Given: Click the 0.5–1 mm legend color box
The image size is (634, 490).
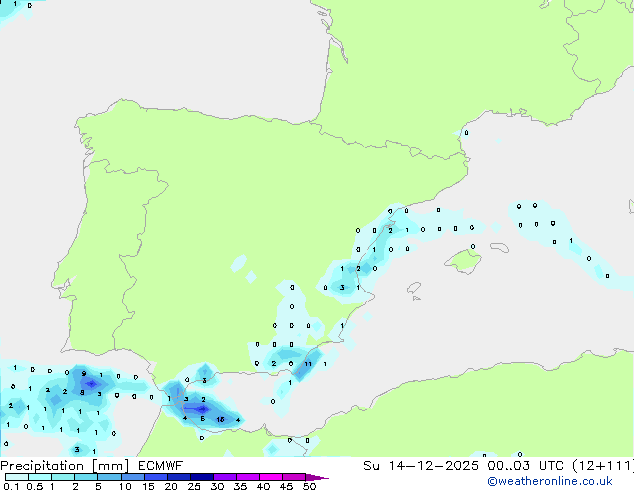Looking at the screenshot, I should point(40,477).
